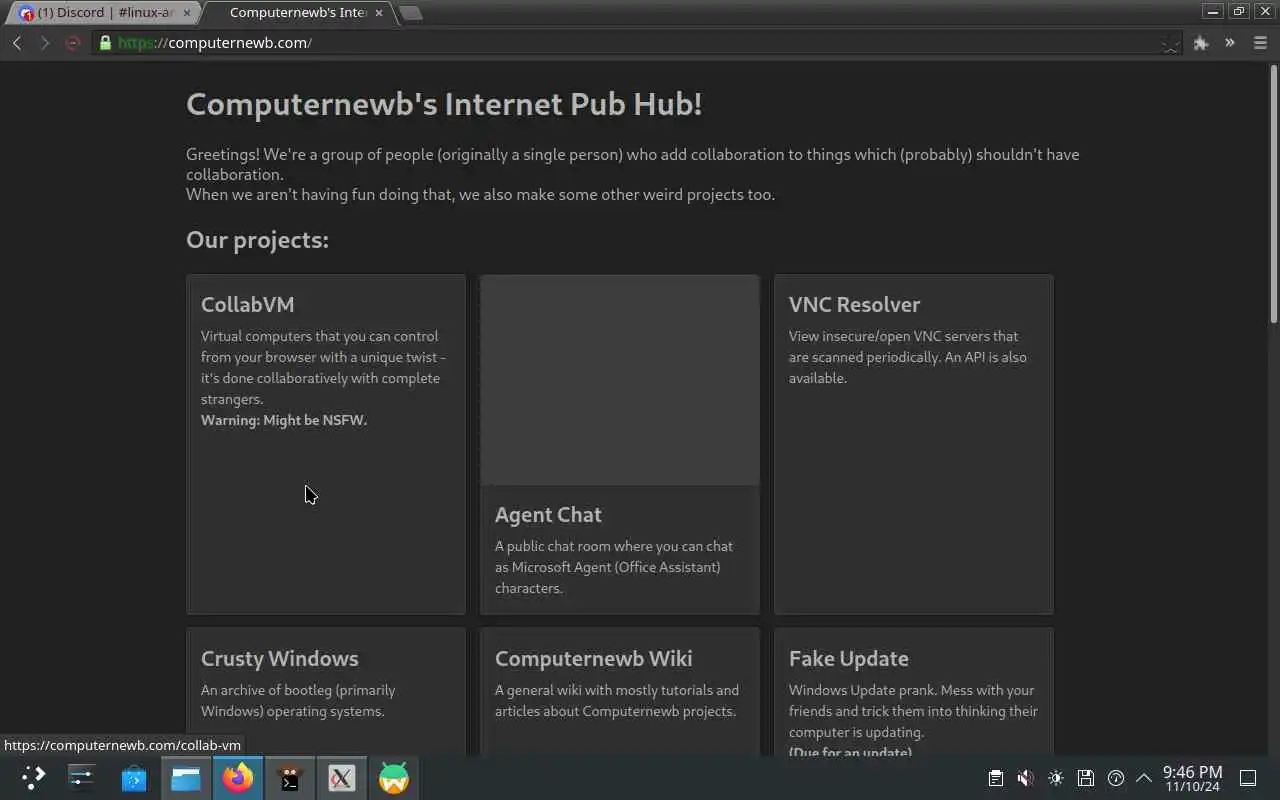Expand hidden system tray icons arrow

tap(1144, 778)
